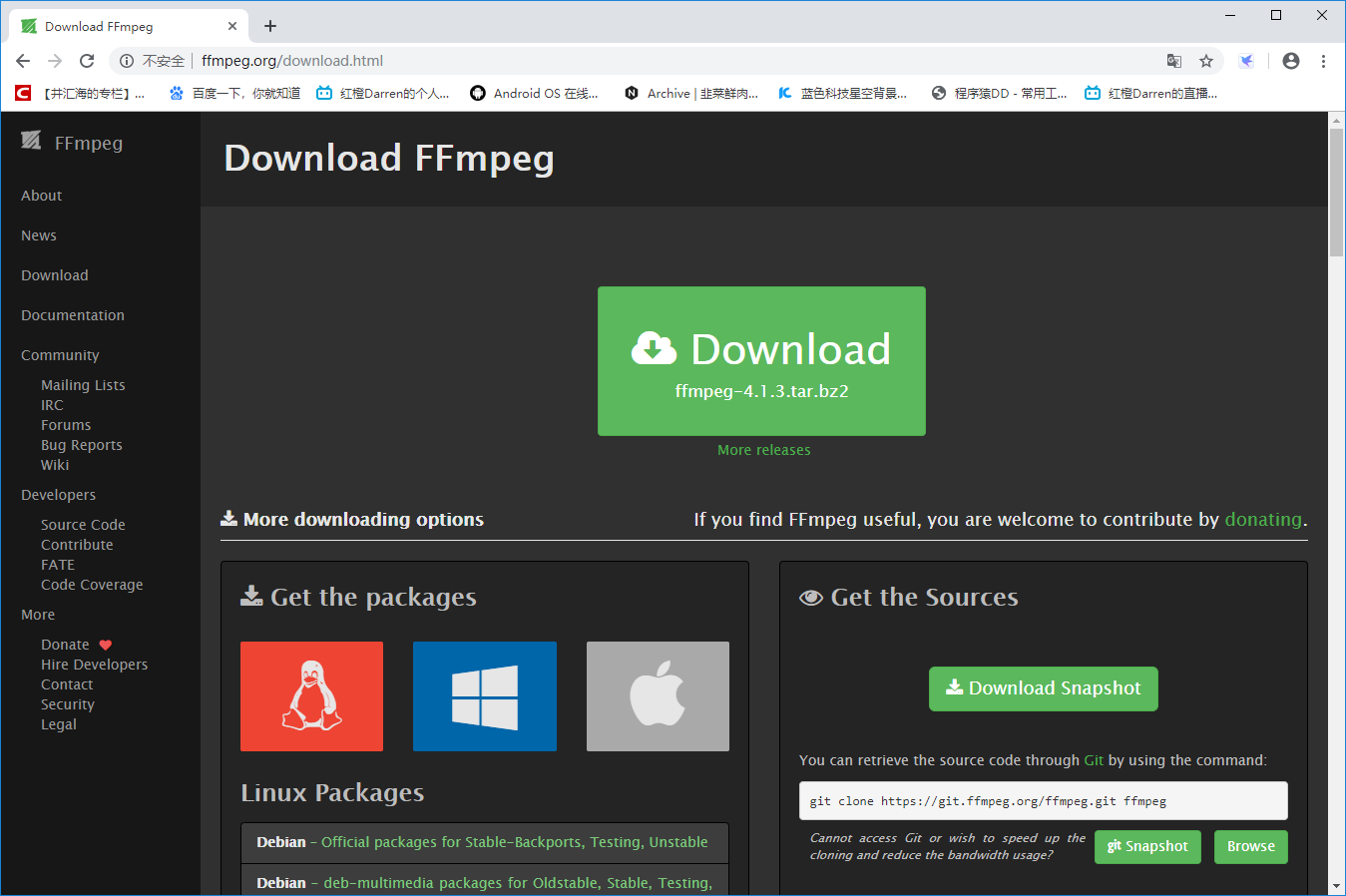Click the translate page icon
Viewport: 1346px width, 896px height.
click(1174, 61)
